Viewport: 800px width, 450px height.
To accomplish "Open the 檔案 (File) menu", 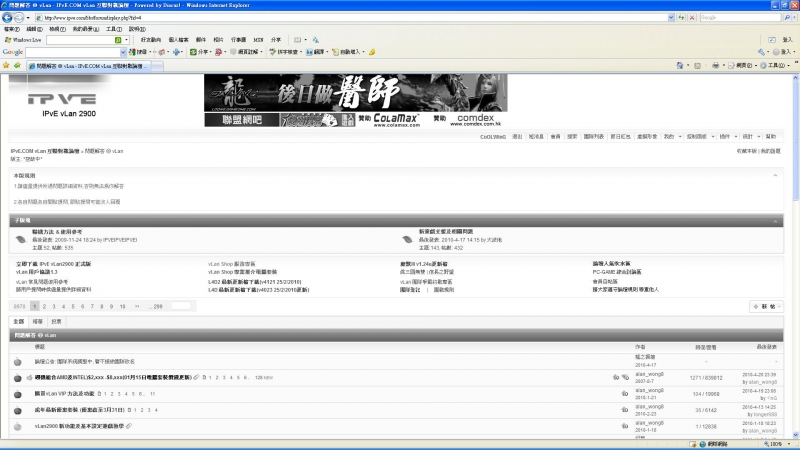I will pos(11,29).
